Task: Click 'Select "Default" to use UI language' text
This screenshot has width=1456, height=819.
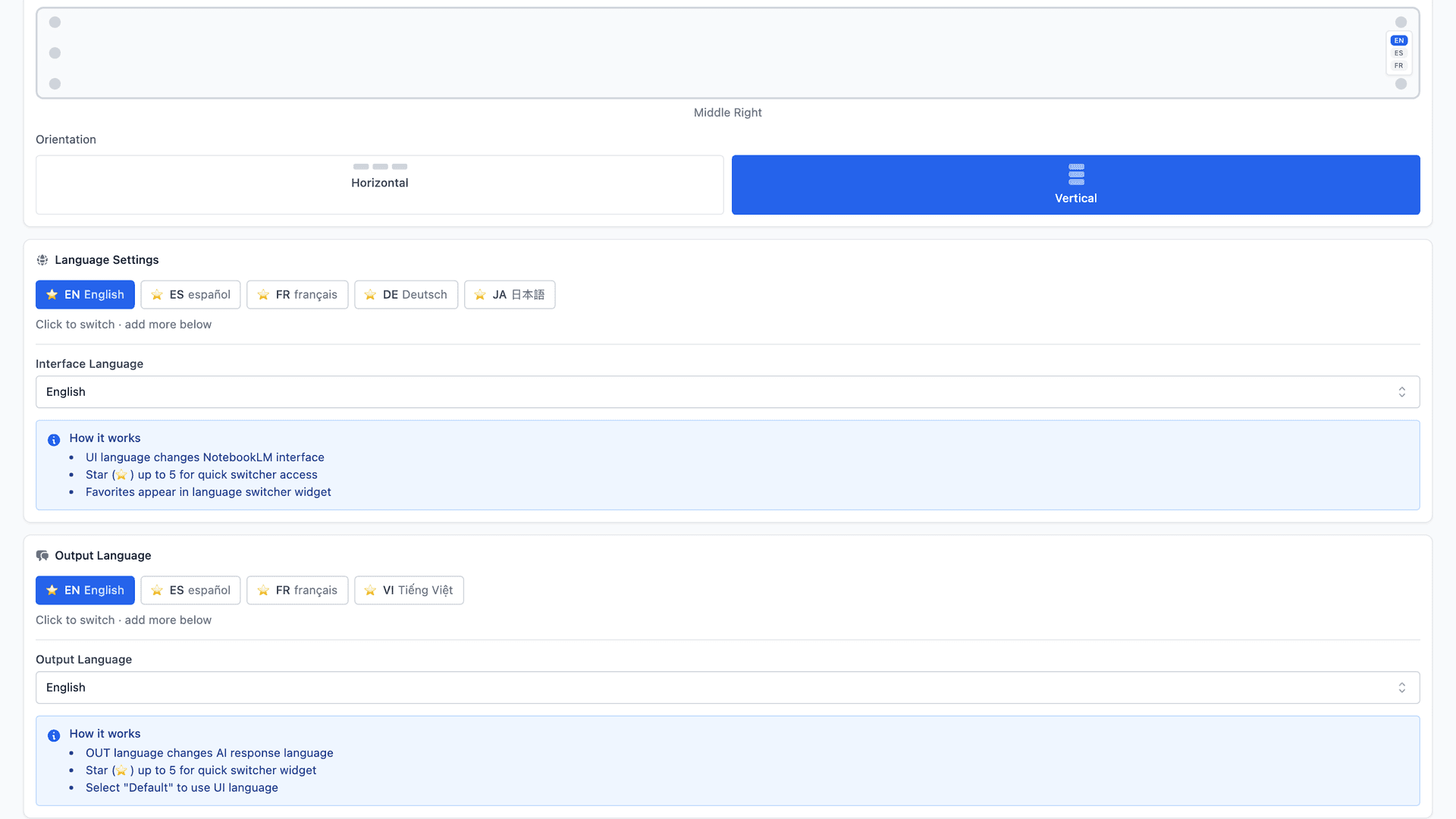Action: tap(182, 788)
